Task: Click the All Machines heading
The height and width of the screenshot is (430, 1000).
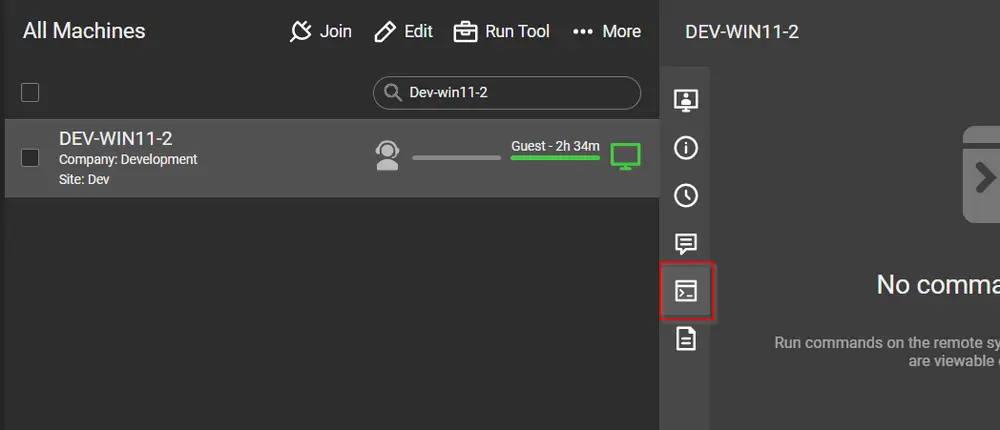Action: [84, 31]
